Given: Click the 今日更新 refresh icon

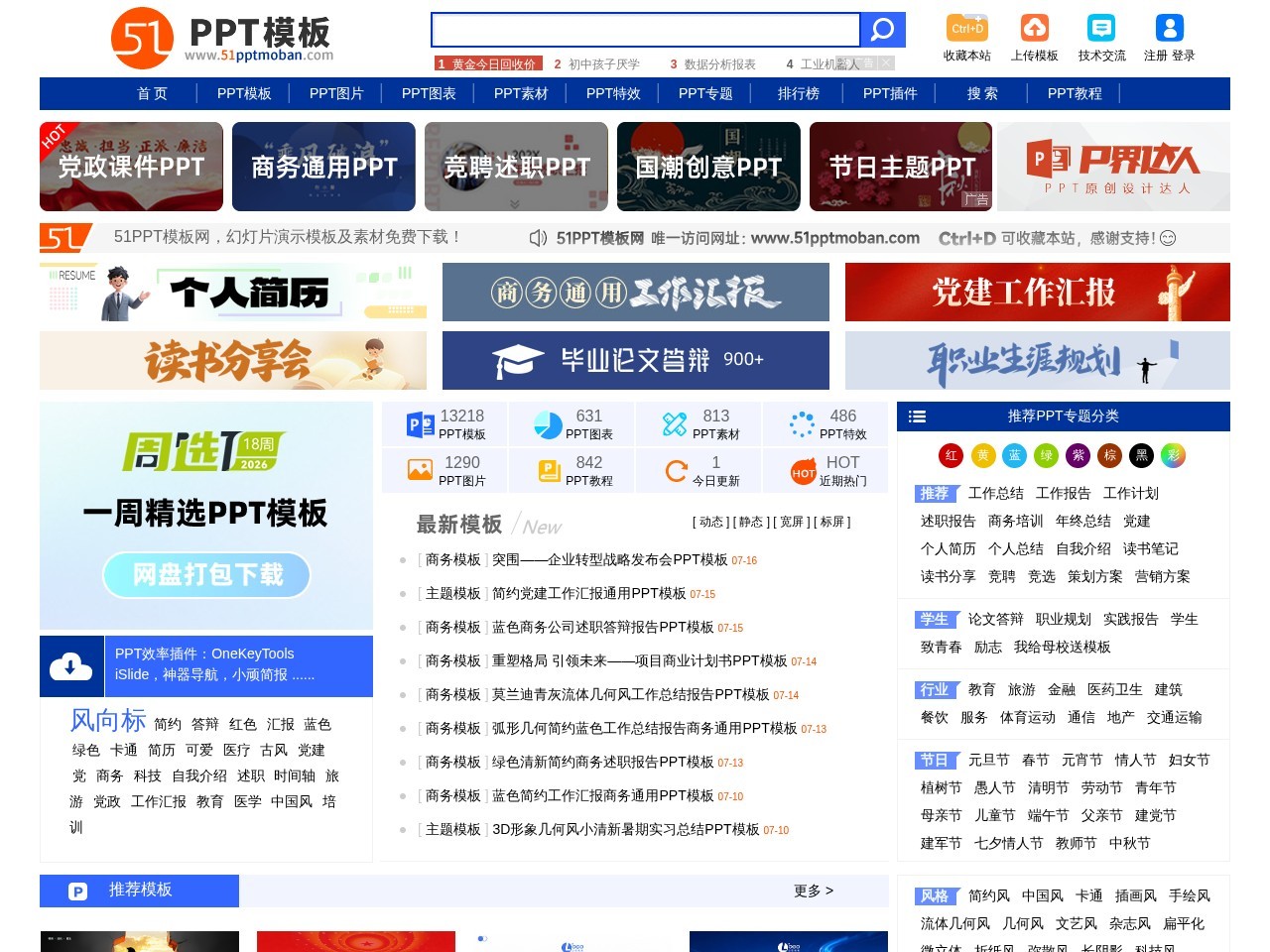Looking at the screenshot, I should tap(676, 471).
